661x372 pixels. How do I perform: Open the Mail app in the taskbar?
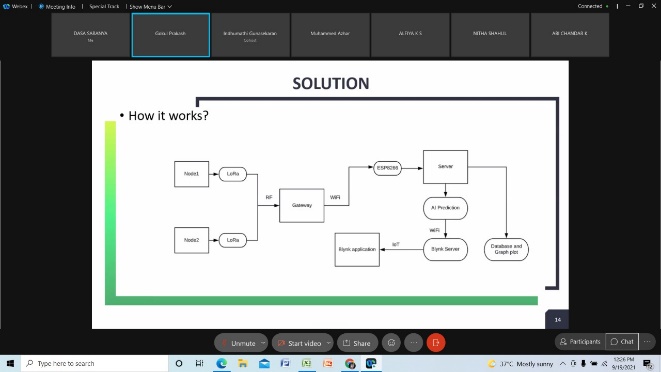264,363
